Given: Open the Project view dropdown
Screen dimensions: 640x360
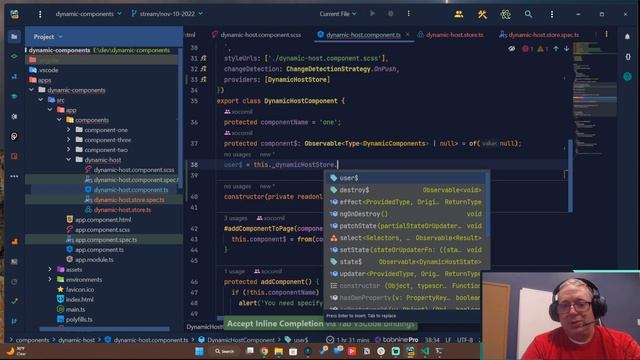Looking at the screenshot, I should pos(48,37).
